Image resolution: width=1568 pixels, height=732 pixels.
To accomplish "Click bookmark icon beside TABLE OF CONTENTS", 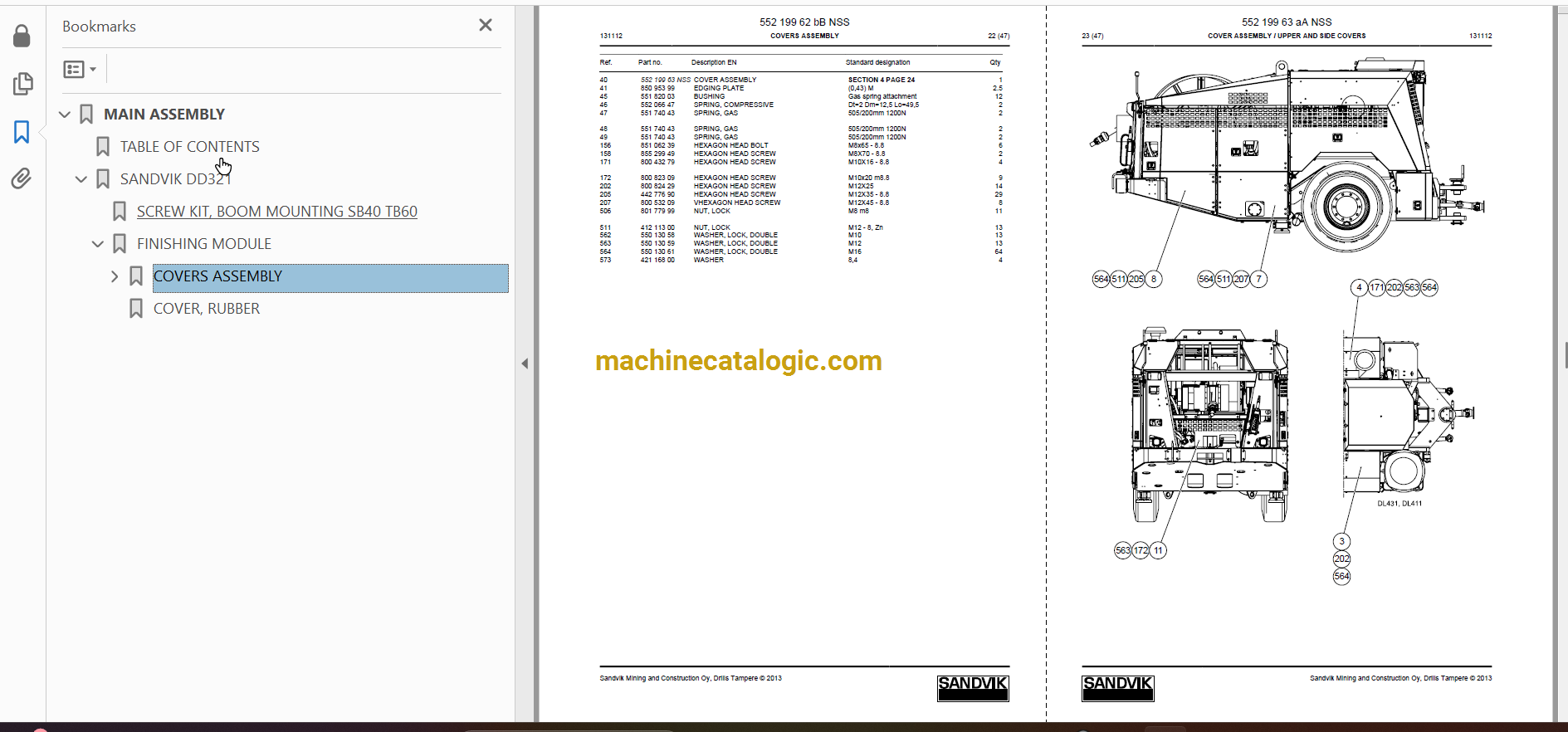I will tap(103, 147).
